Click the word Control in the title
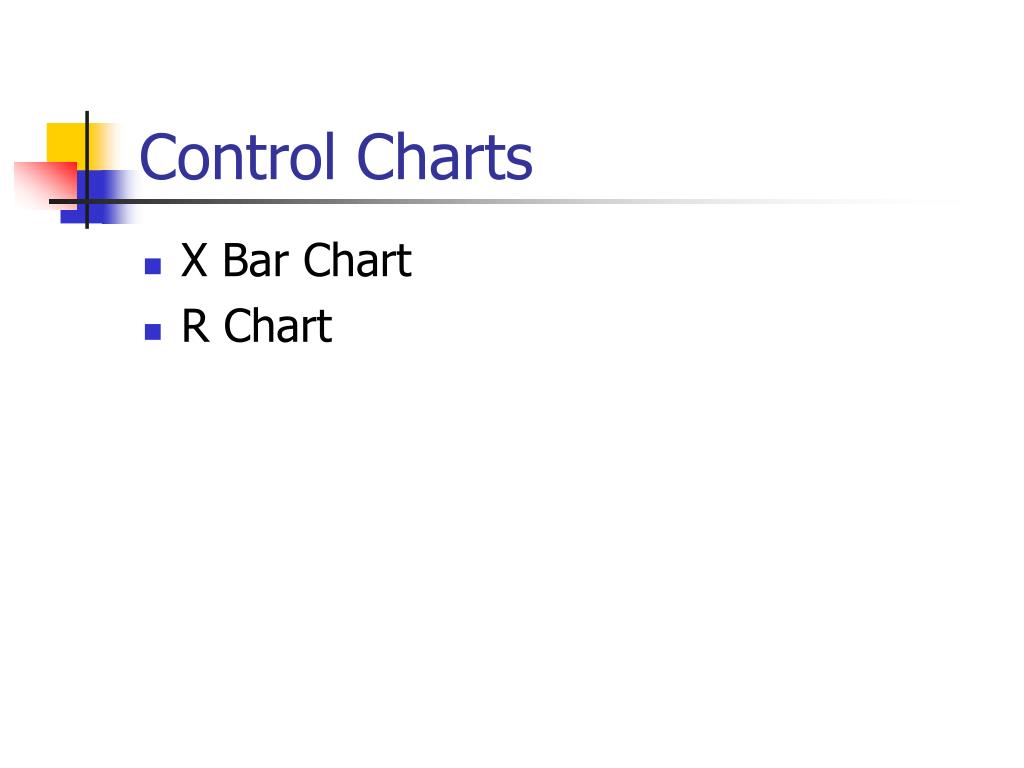The width and height of the screenshot is (1024, 768). coord(237,157)
